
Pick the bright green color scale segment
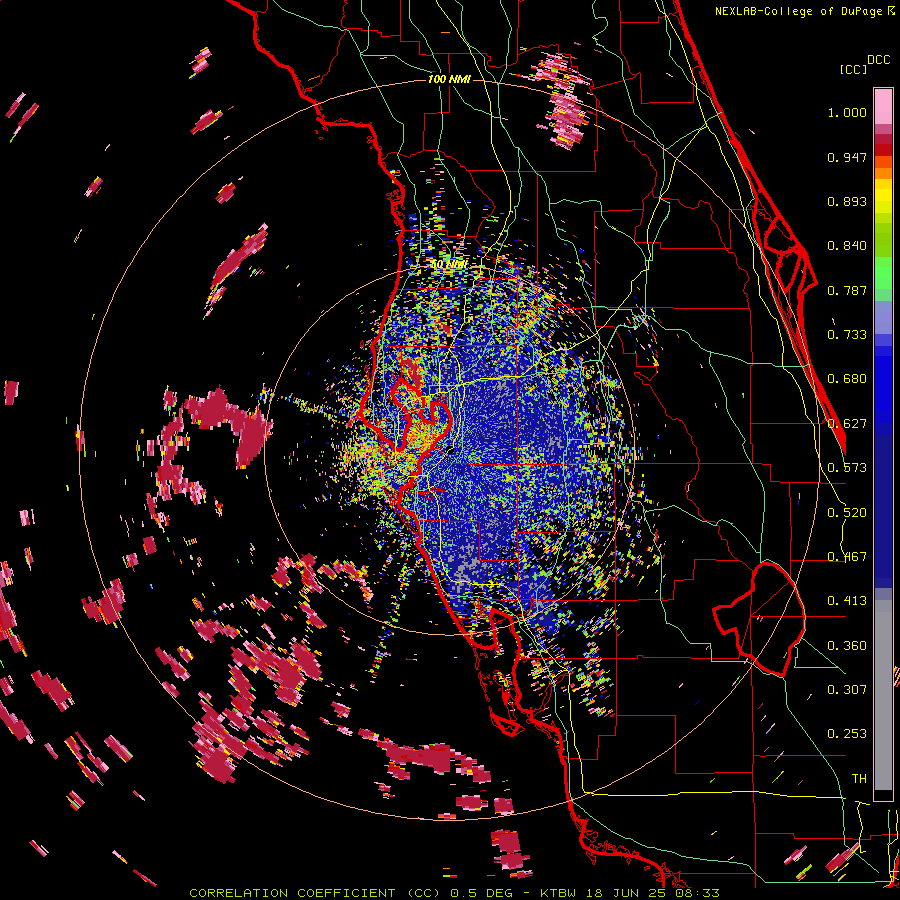883,271
